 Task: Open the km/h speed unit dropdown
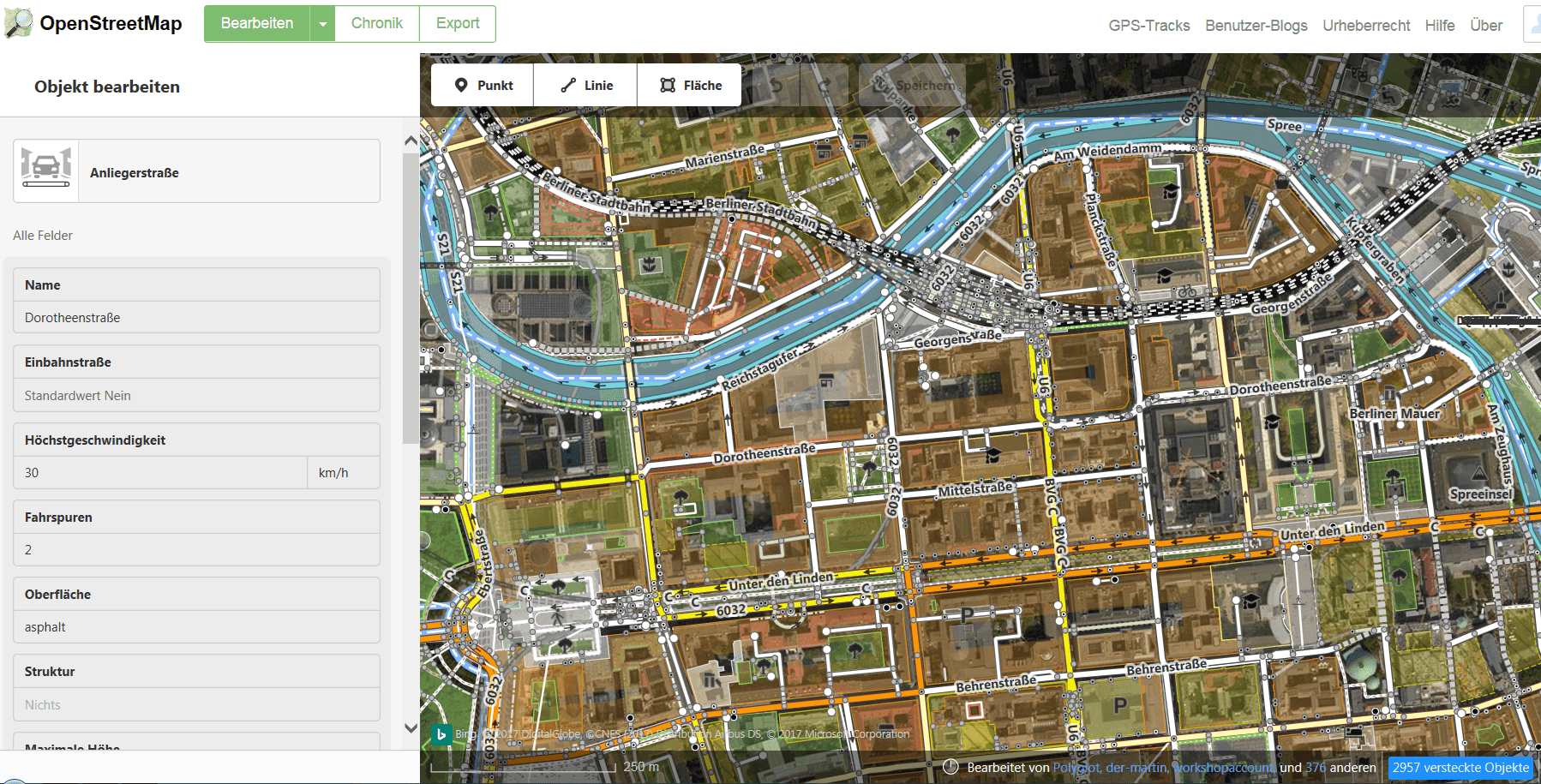pos(343,472)
